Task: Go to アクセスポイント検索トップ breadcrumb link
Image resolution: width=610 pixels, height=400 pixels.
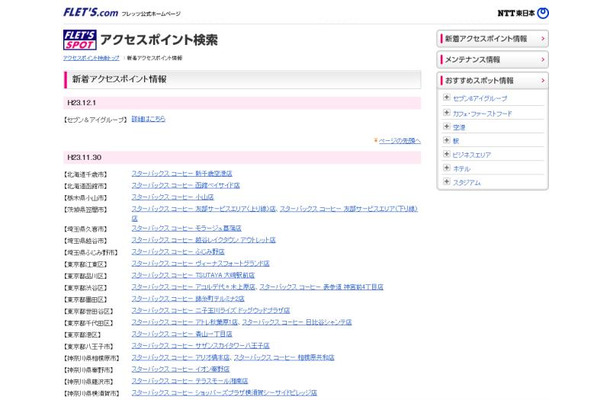Action: click(91, 58)
